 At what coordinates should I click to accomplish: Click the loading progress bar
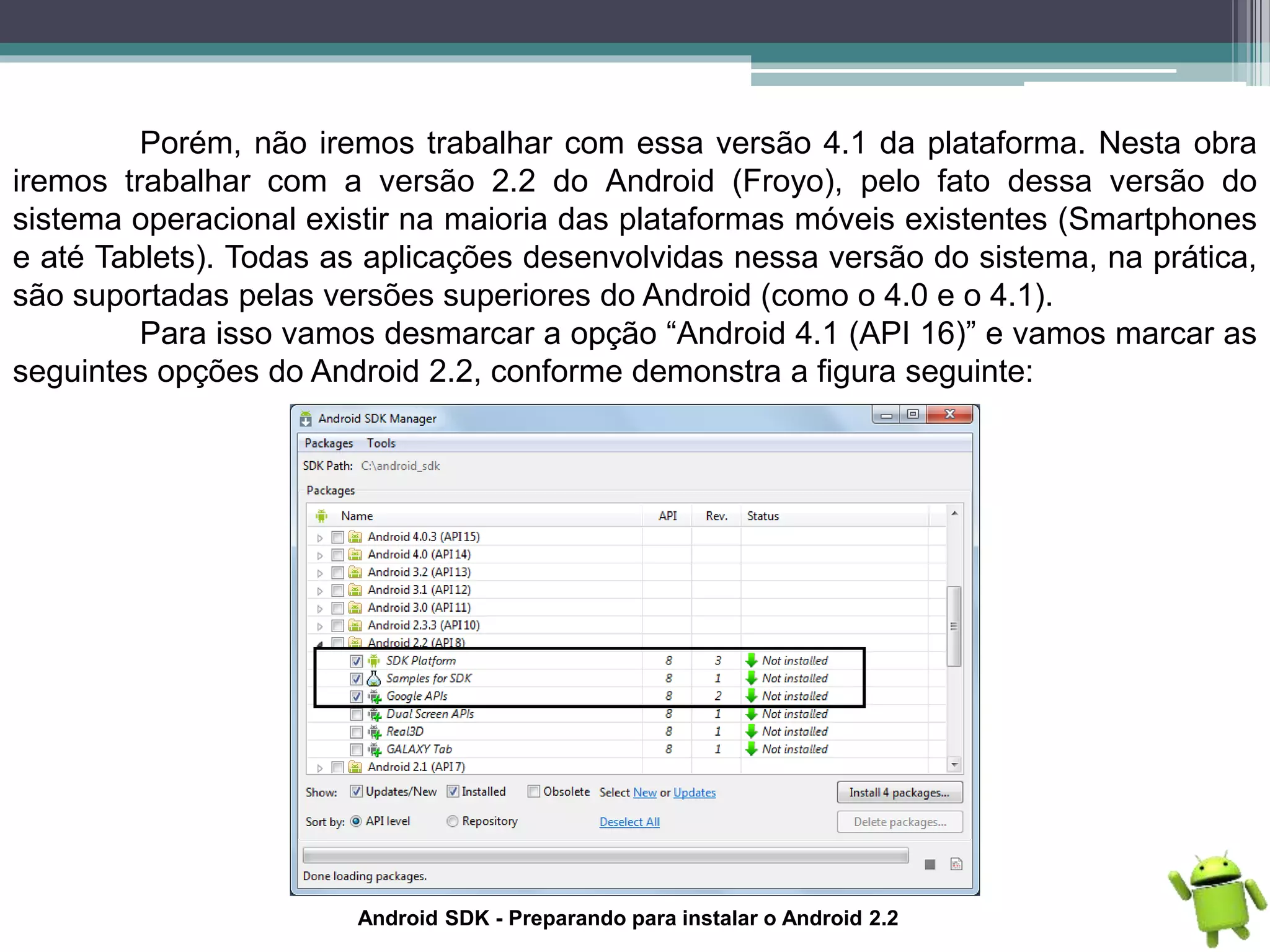pos(605,856)
